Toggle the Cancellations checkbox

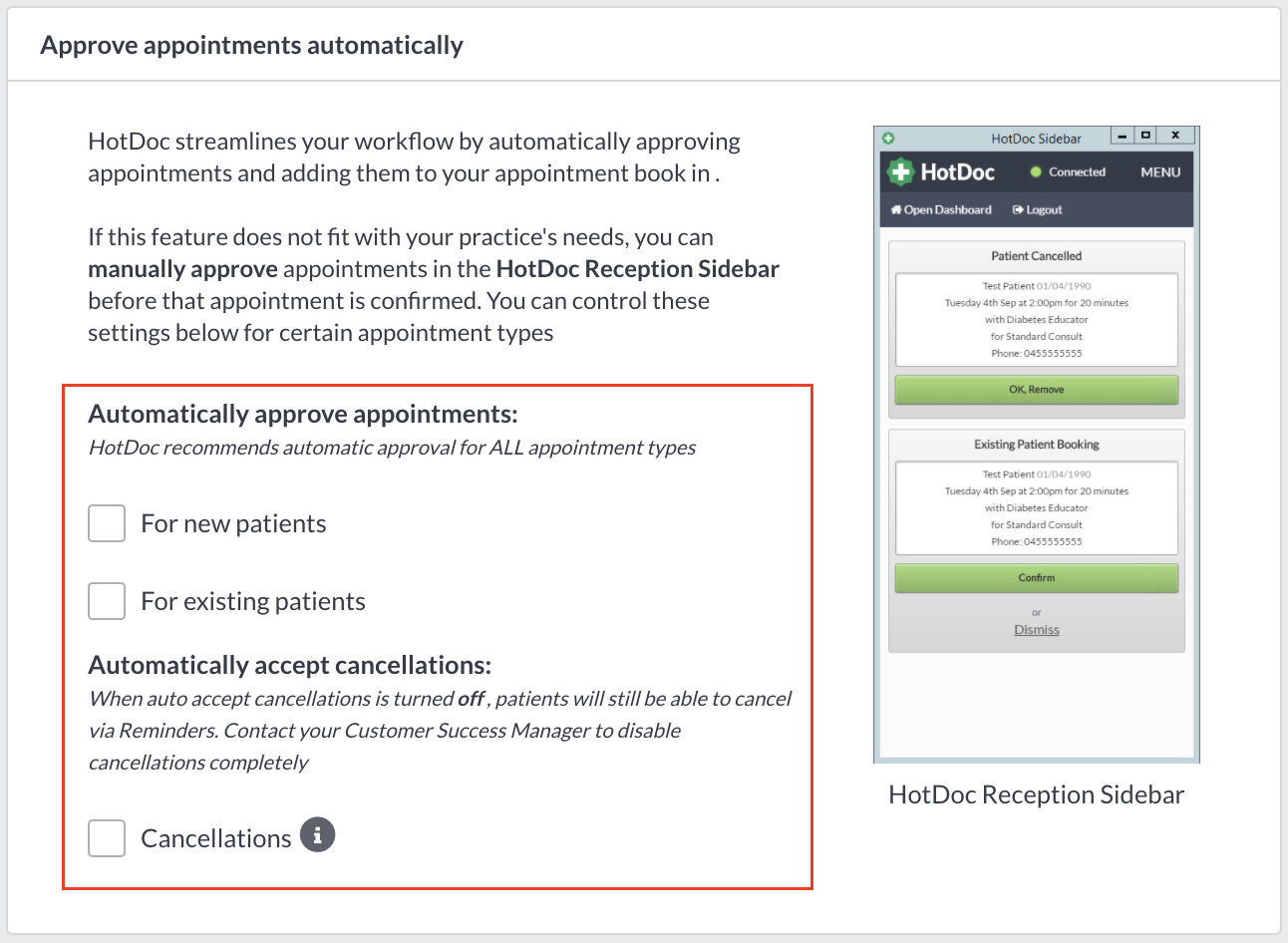click(107, 838)
